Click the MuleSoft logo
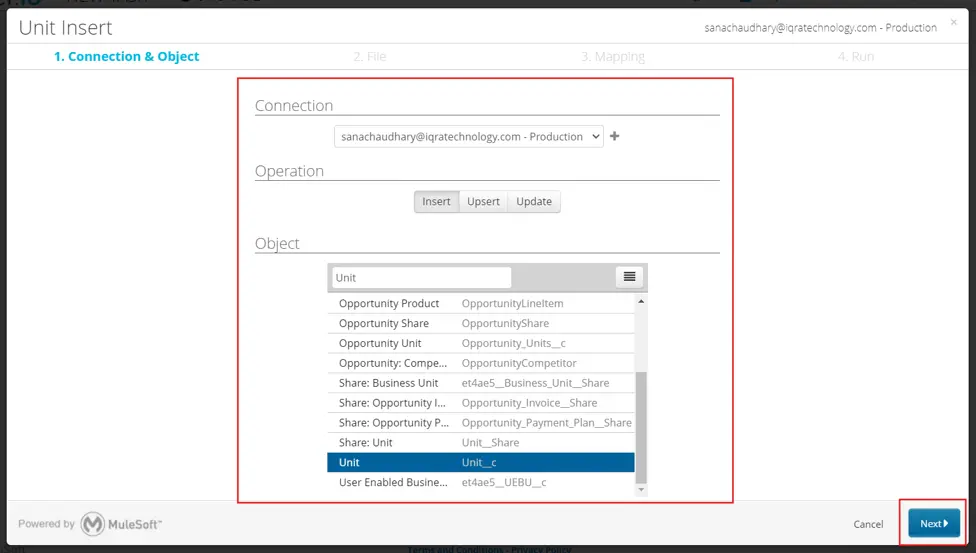Image resolution: width=976 pixels, height=553 pixels. pos(121,524)
